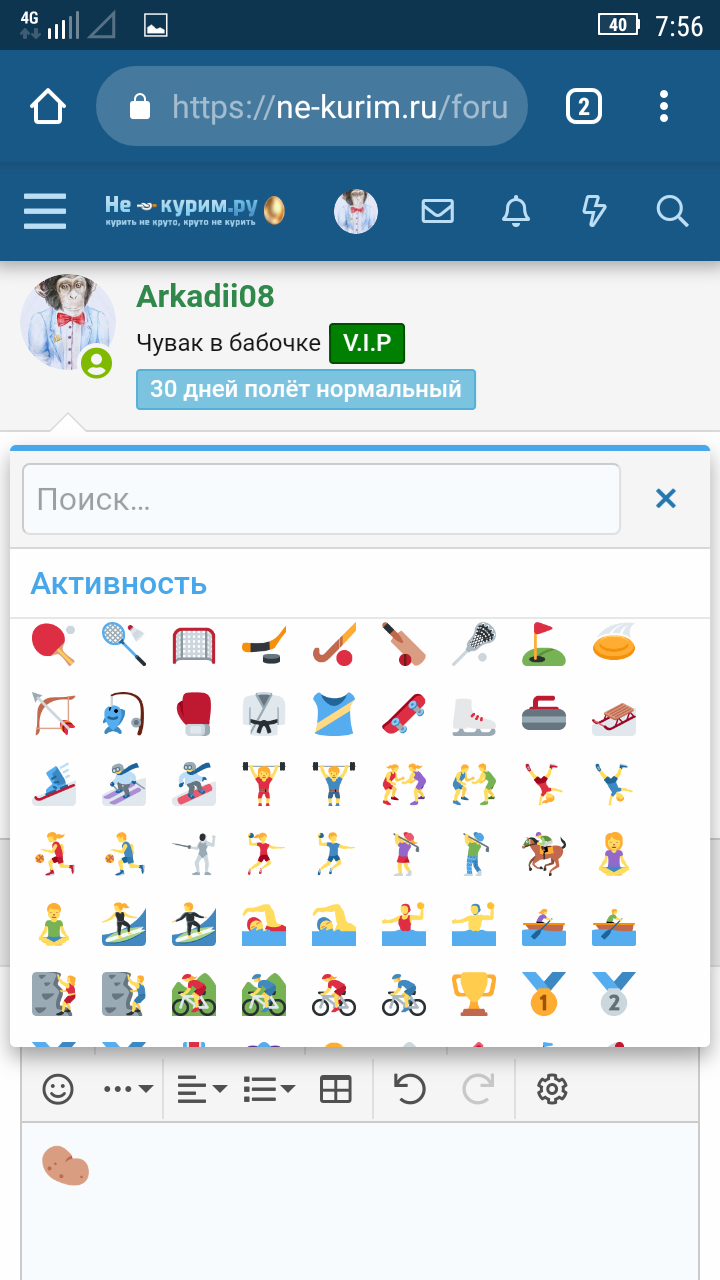Viewport: 720px width, 1280px height.
Task: Select the ping pong paddle emoji
Action: (x=53, y=643)
